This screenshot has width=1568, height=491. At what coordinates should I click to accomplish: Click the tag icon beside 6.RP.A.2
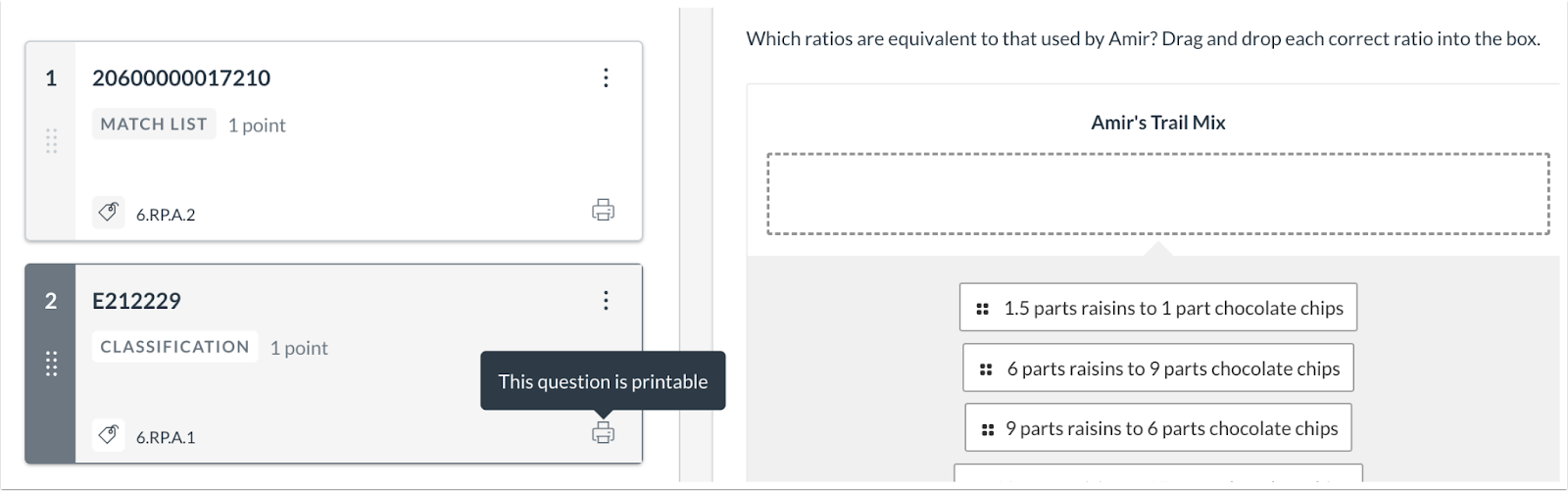point(109,213)
